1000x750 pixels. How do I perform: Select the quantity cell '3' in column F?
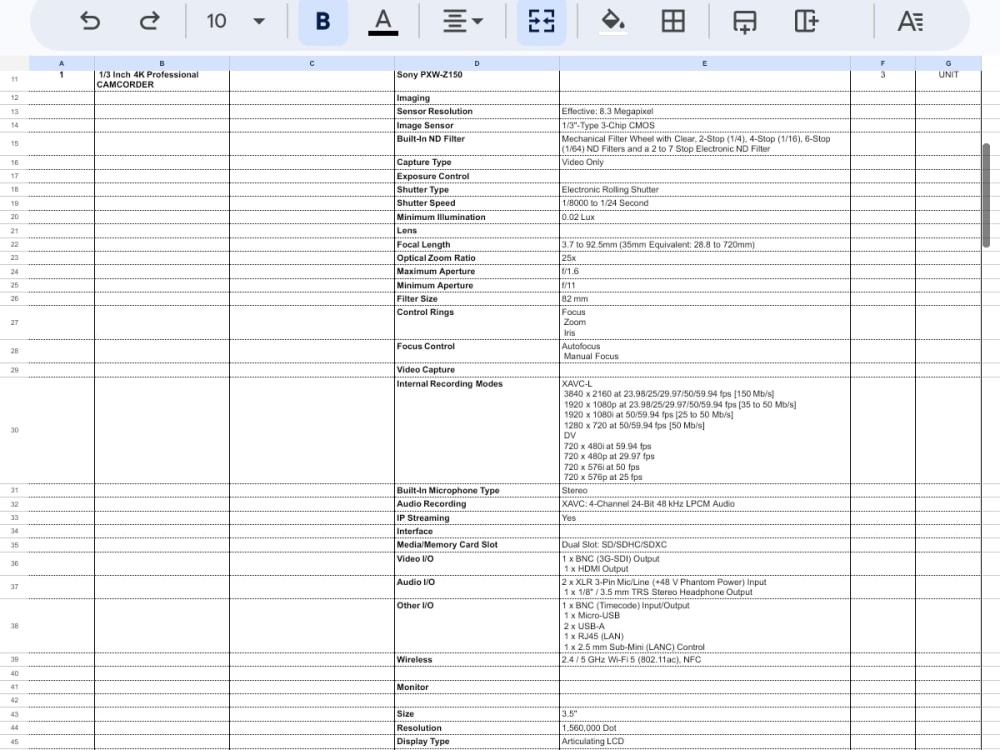[883, 80]
